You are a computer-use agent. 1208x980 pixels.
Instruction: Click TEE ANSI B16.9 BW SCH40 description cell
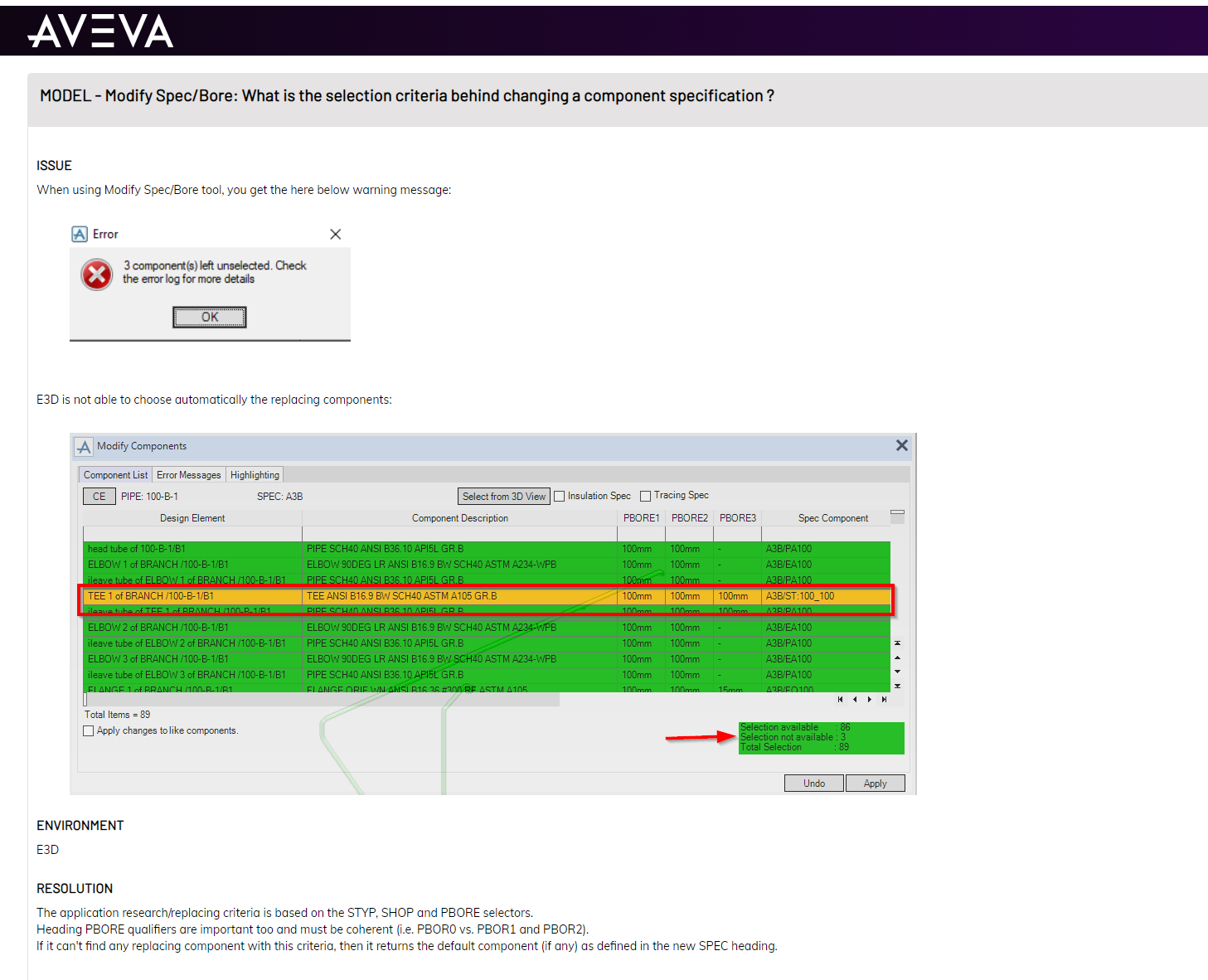(x=460, y=596)
